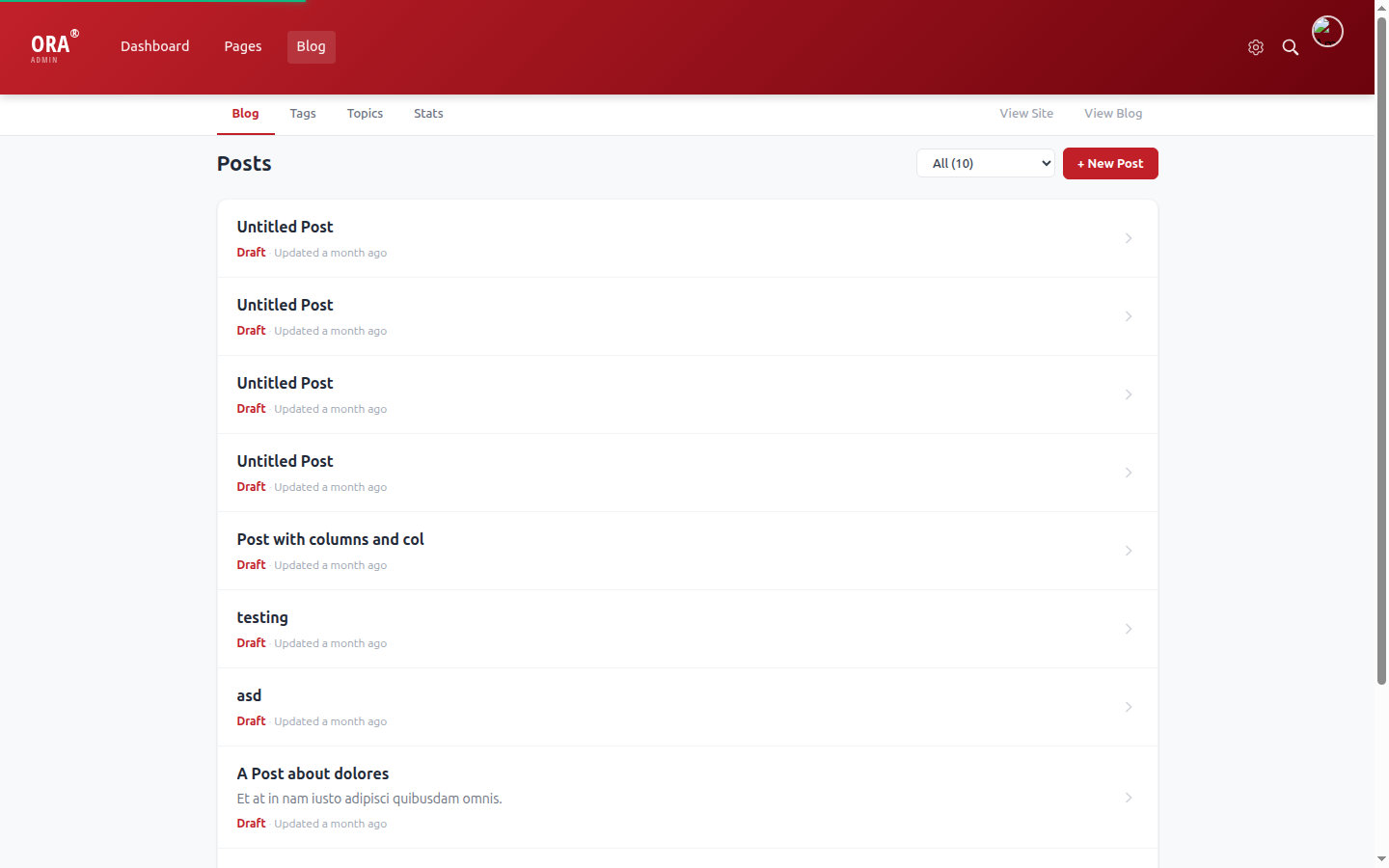Open the 'All (10)' filter dropdown
1389x868 pixels.
click(x=985, y=163)
